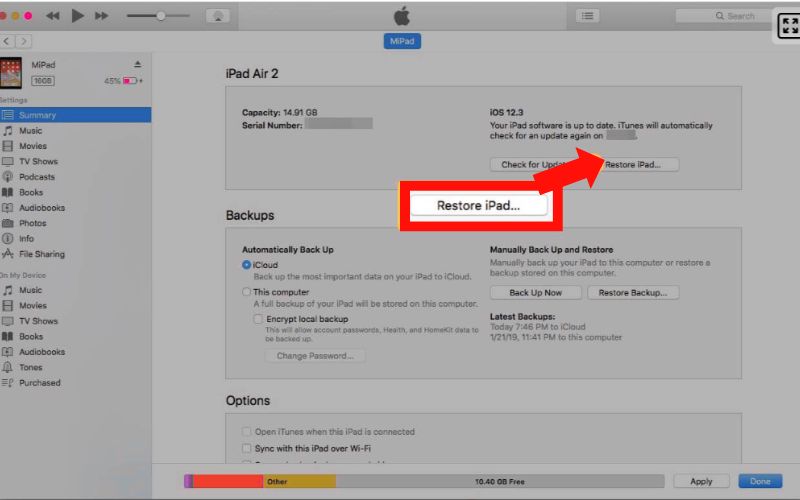Screen dimensions: 800x500
Task: Click the fullscreen expand icon in corner
Action: tap(788, 27)
